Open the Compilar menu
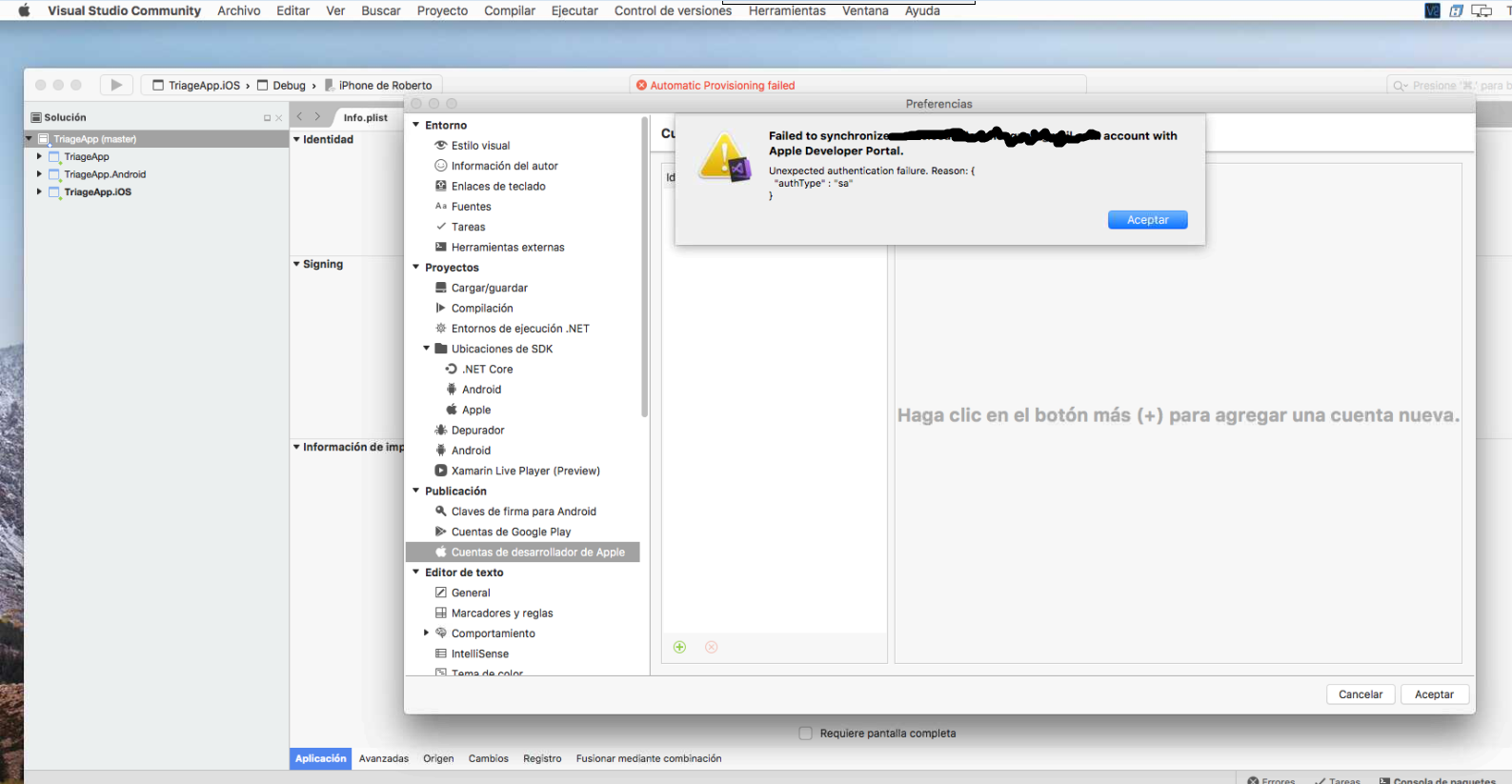 510,10
